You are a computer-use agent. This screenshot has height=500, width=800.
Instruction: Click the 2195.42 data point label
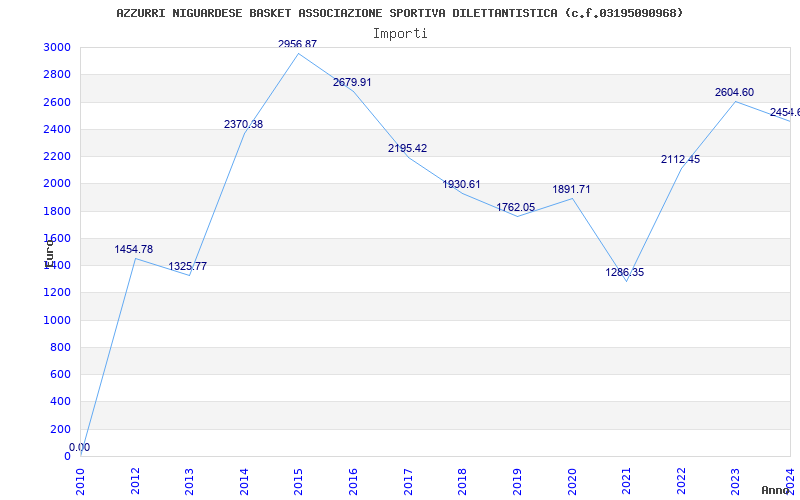coord(407,148)
